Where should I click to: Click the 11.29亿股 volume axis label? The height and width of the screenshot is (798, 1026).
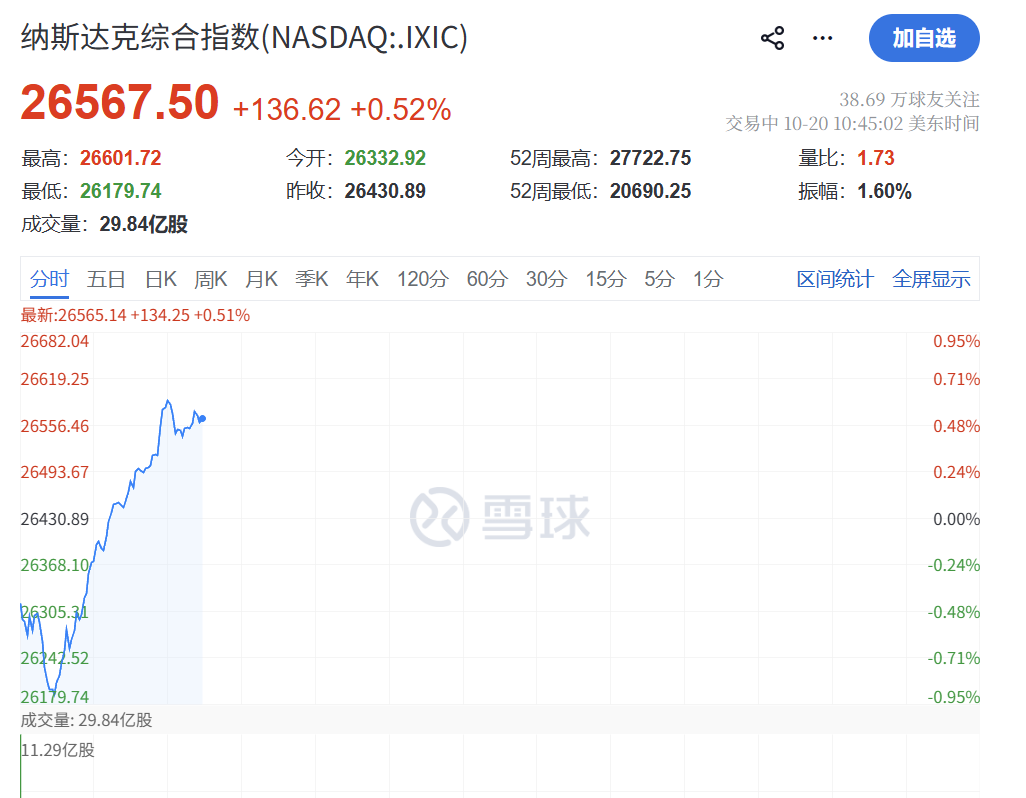(58, 750)
